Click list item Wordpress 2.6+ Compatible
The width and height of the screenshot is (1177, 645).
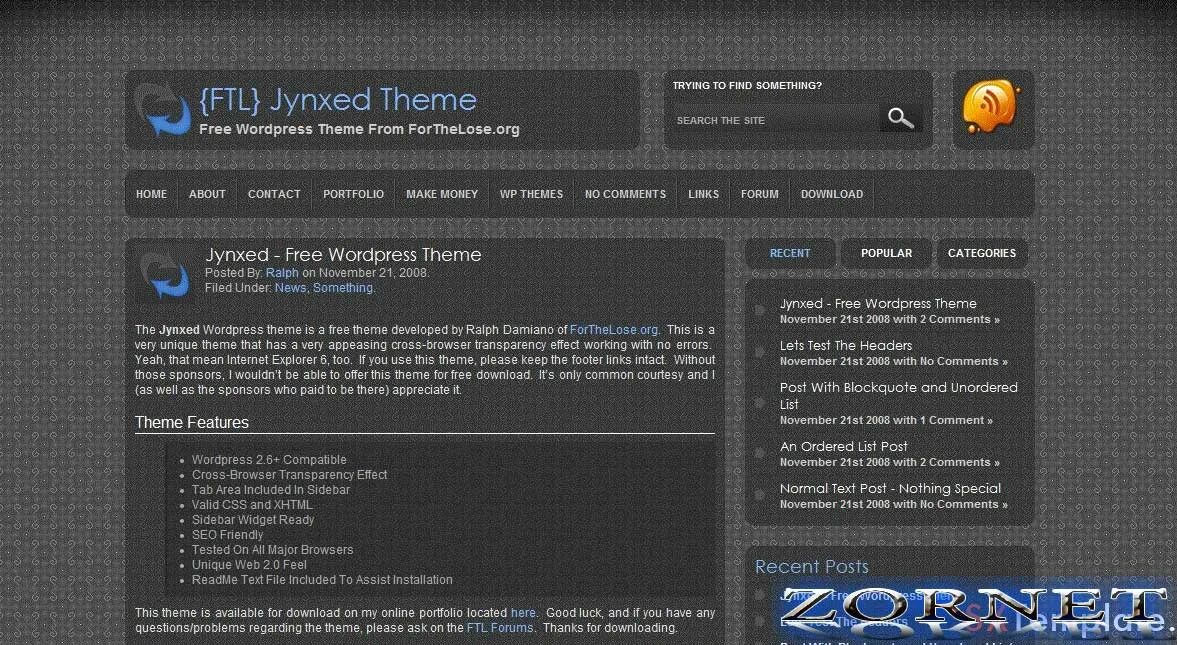(269, 460)
